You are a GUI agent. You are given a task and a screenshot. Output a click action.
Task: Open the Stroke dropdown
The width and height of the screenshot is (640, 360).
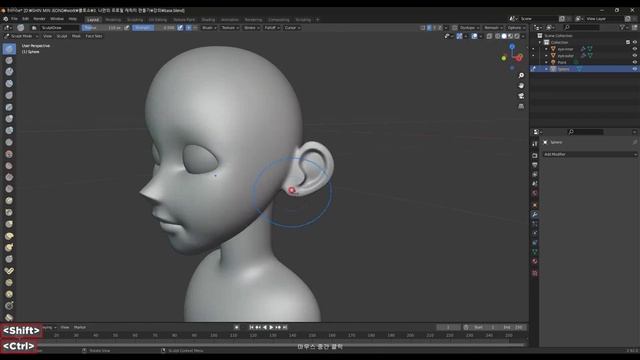[251, 28]
